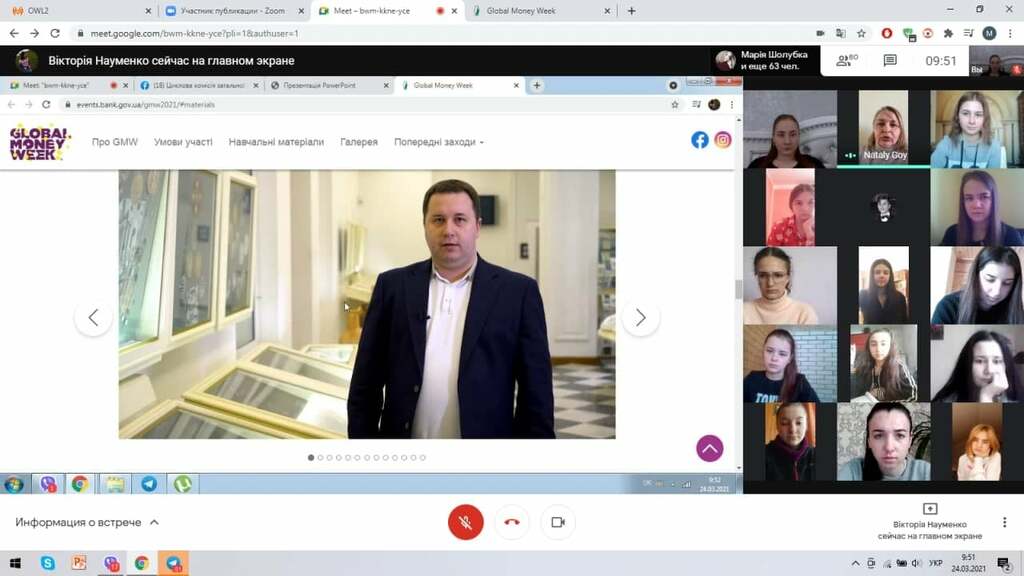1024x576 pixels.
Task: Toggle the camera button in Meet
Action: click(x=558, y=522)
